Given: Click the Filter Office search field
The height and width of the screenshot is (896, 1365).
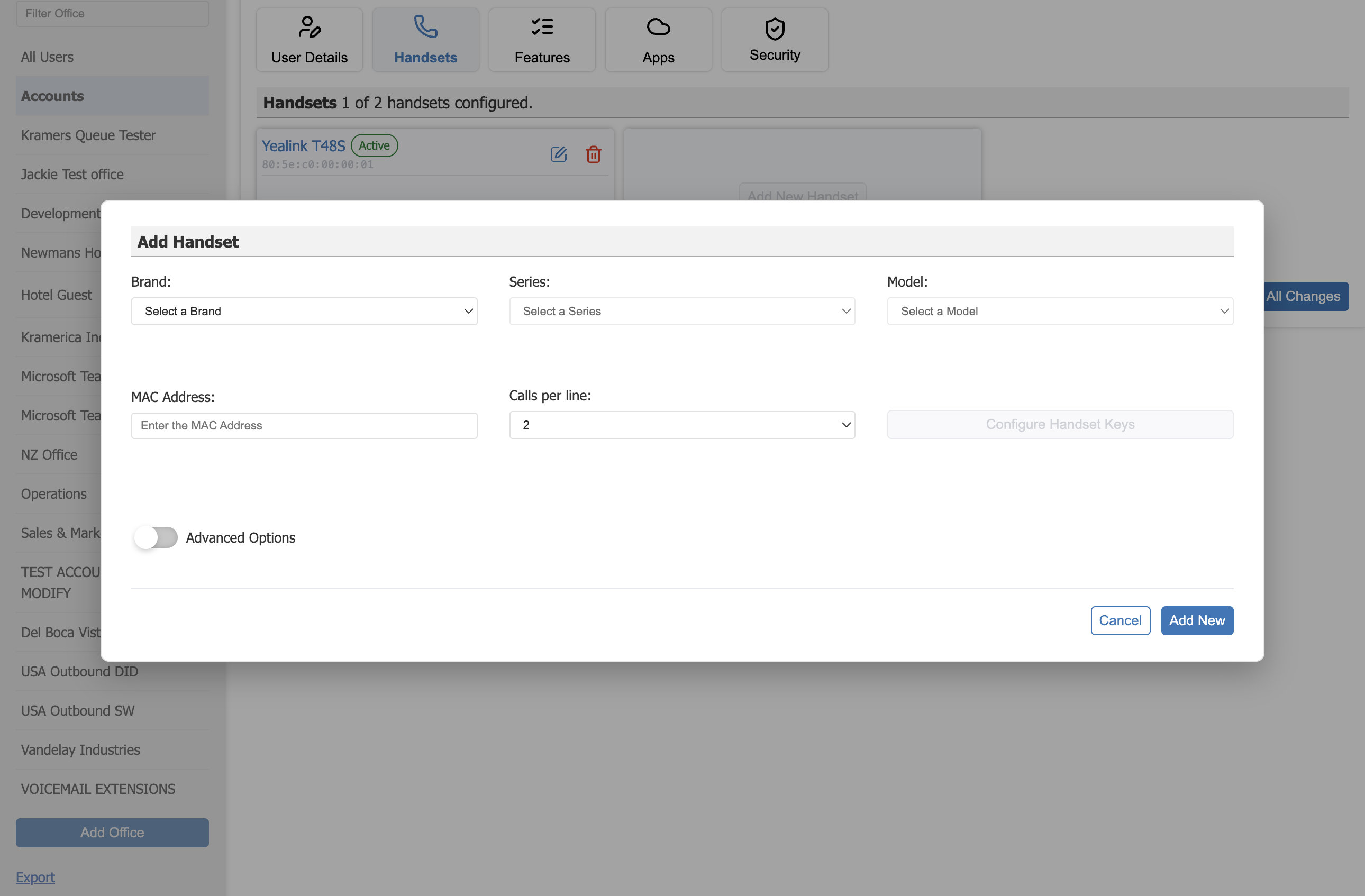Looking at the screenshot, I should (112, 13).
